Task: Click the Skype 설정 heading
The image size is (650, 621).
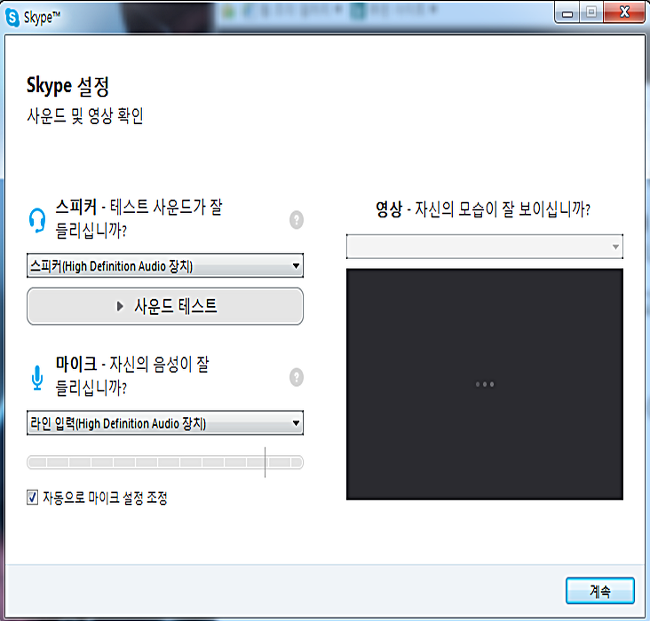Action: click(68, 86)
